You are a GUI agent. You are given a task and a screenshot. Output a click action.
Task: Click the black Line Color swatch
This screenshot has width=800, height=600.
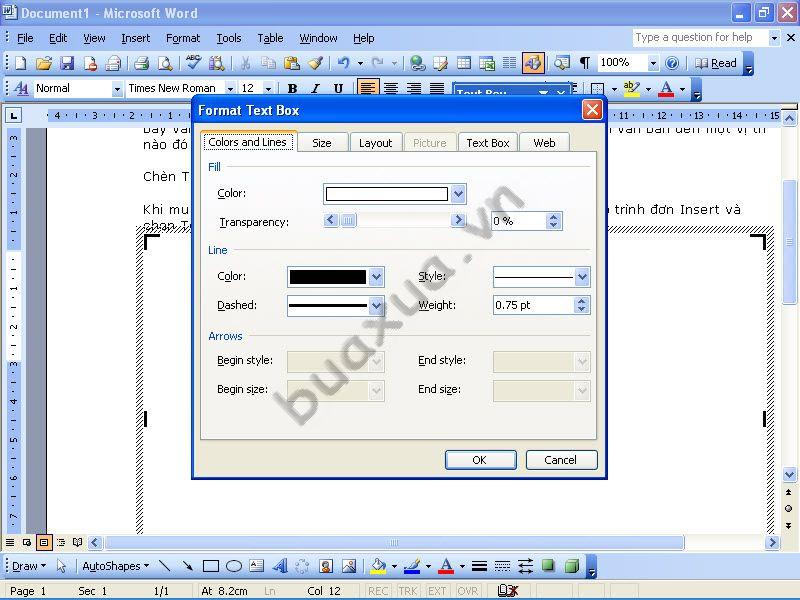pyautogui.click(x=328, y=277)
